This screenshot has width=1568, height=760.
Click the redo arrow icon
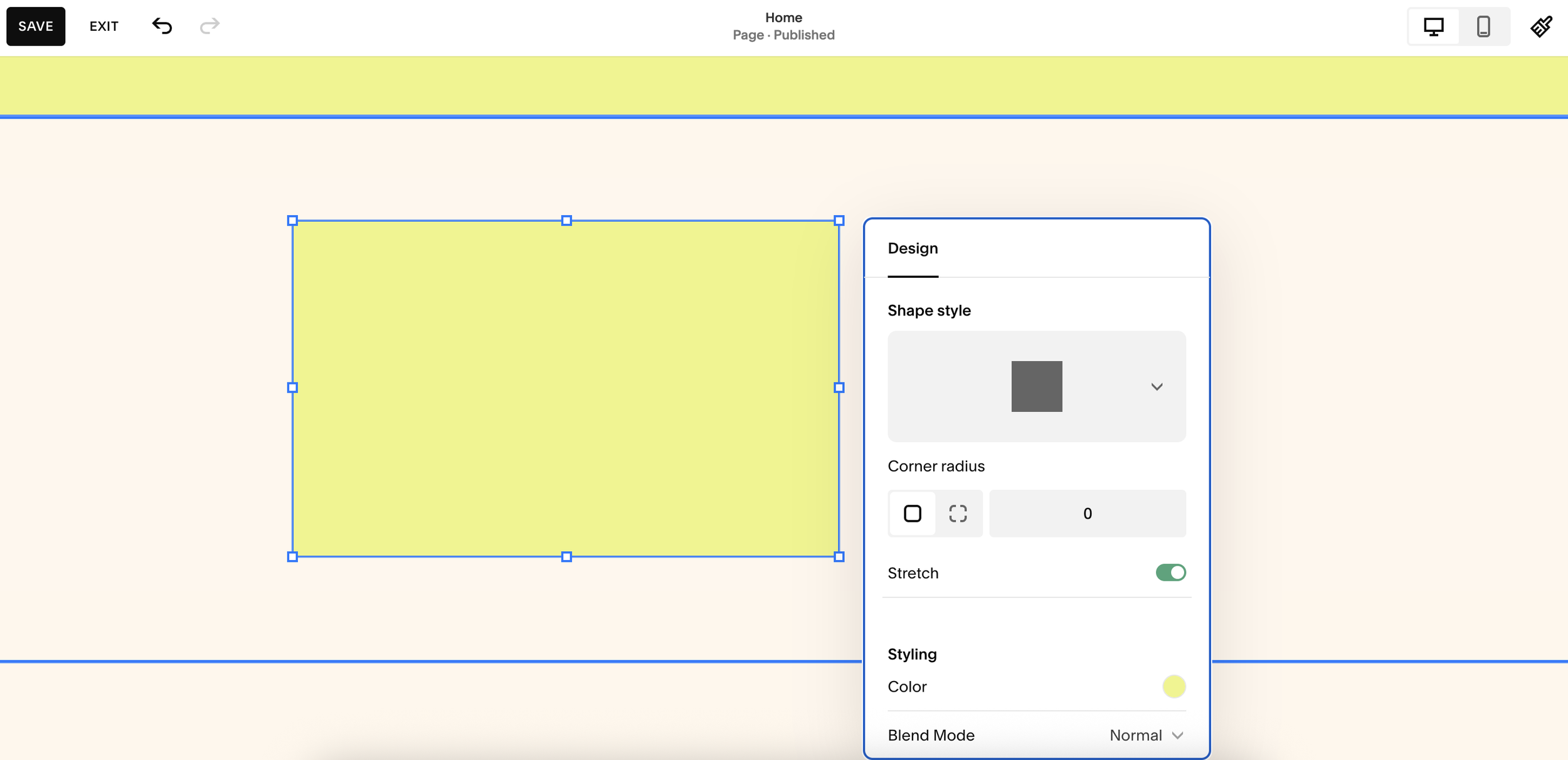click(209, 26)
